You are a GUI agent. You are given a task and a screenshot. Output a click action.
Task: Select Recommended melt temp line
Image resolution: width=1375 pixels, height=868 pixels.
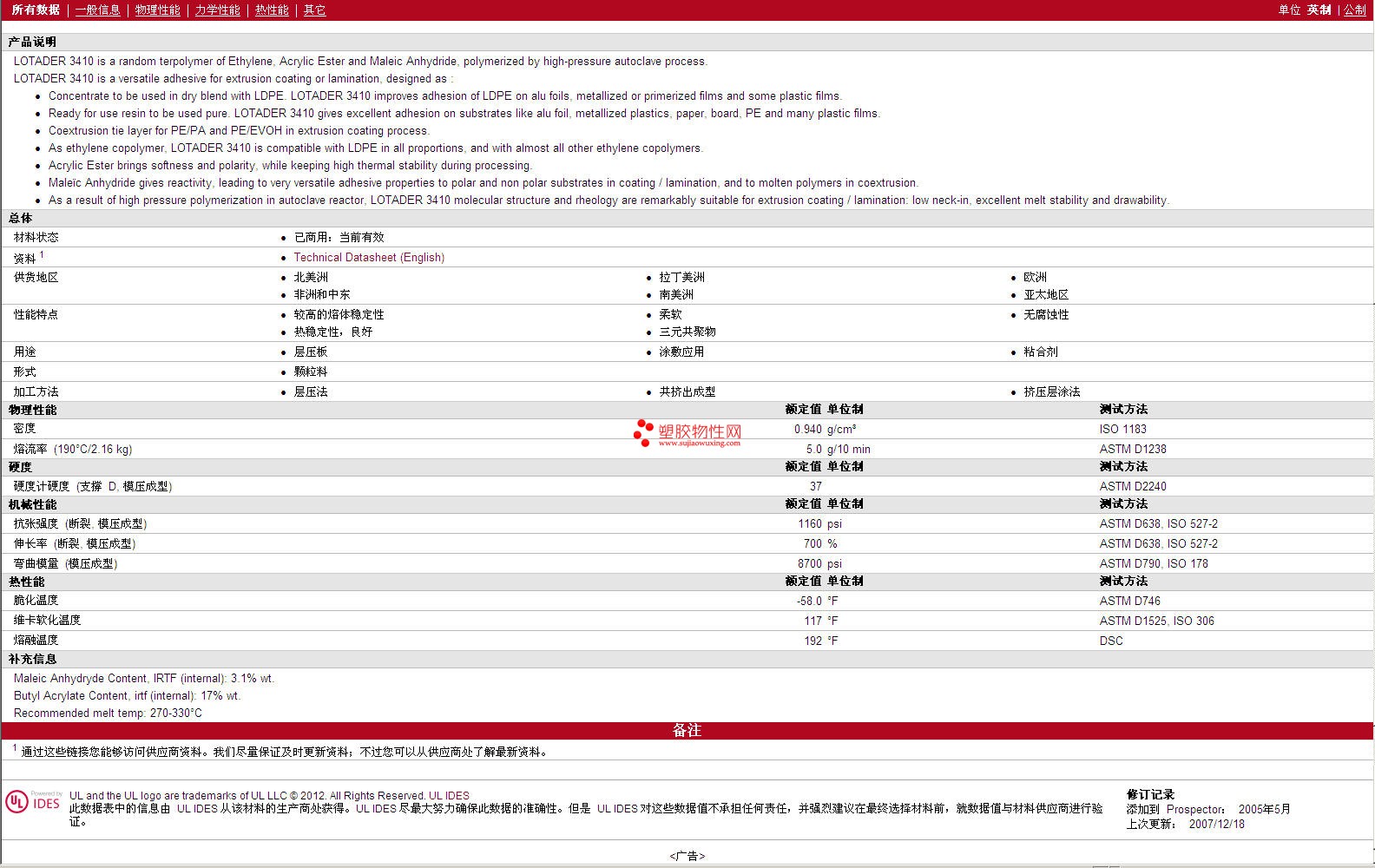coord(108,713)
